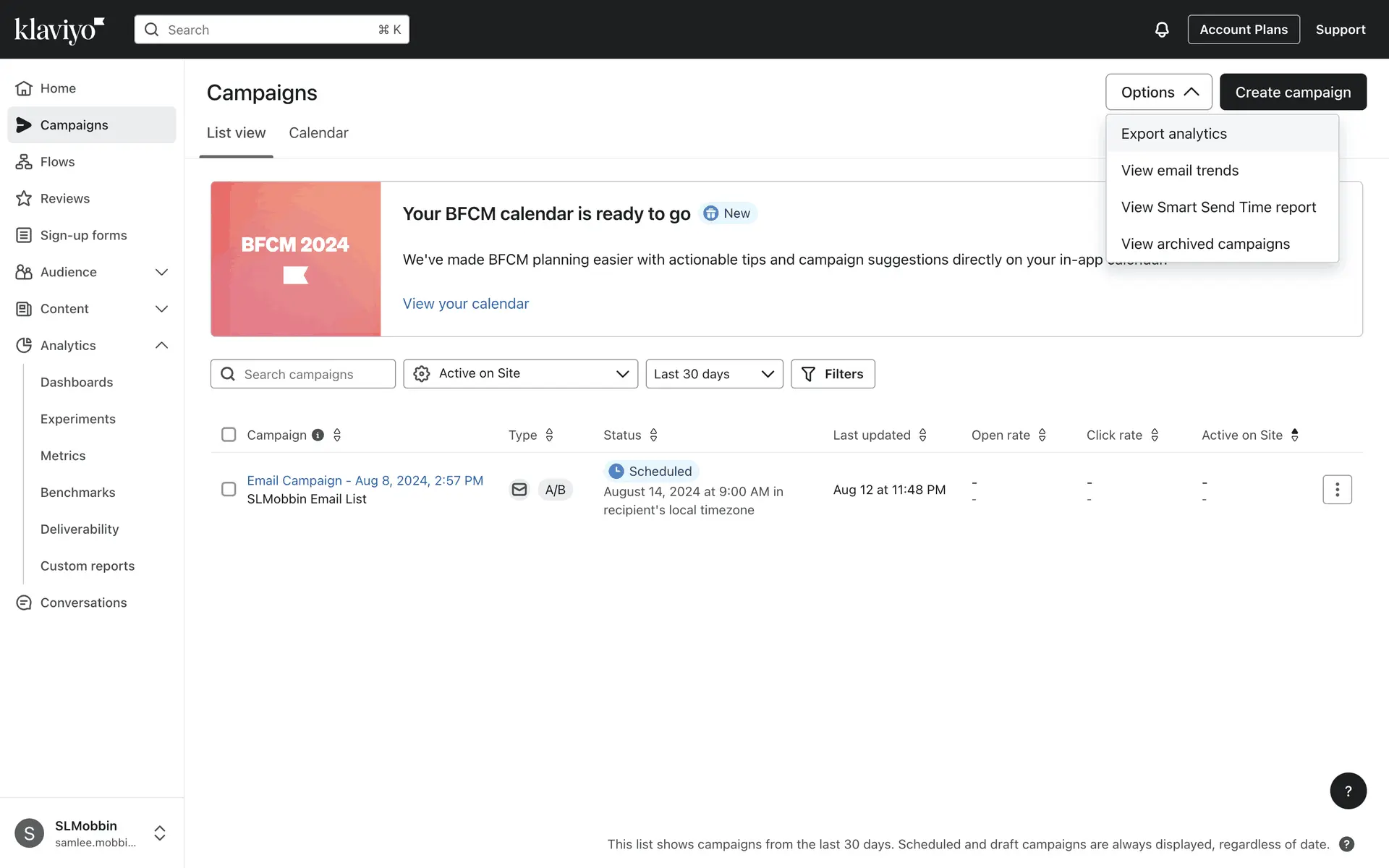Screen dimensions: 1389x868
Task: Sort campaigns by Last updated
Action: point(922,435)
